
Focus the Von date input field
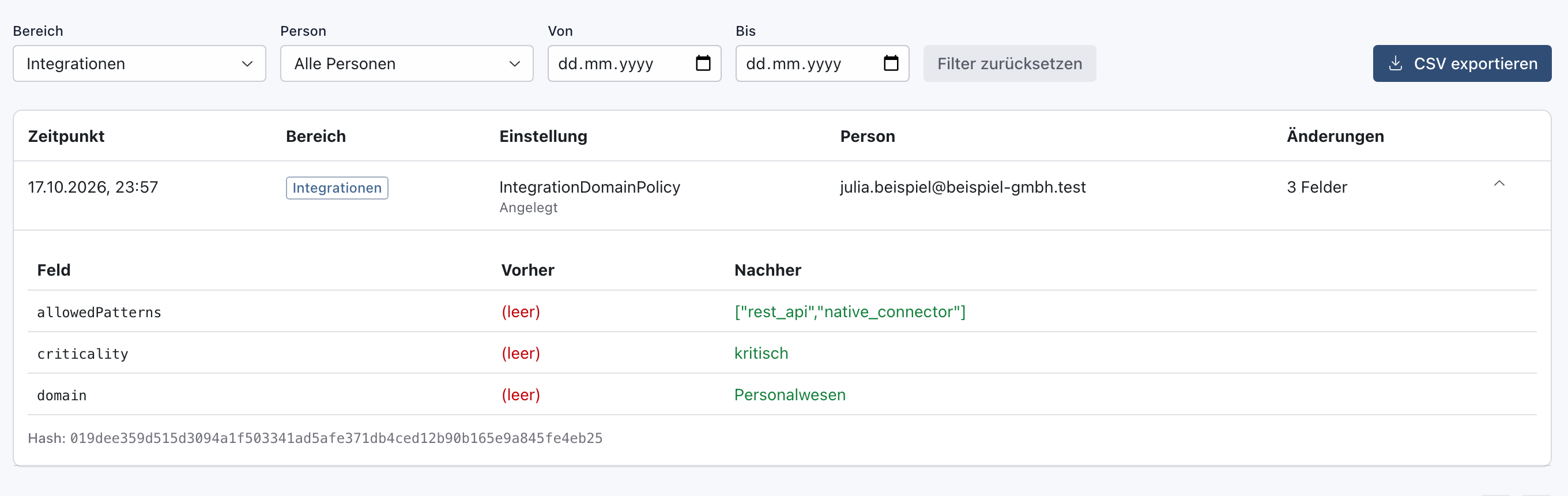(634, 63)
